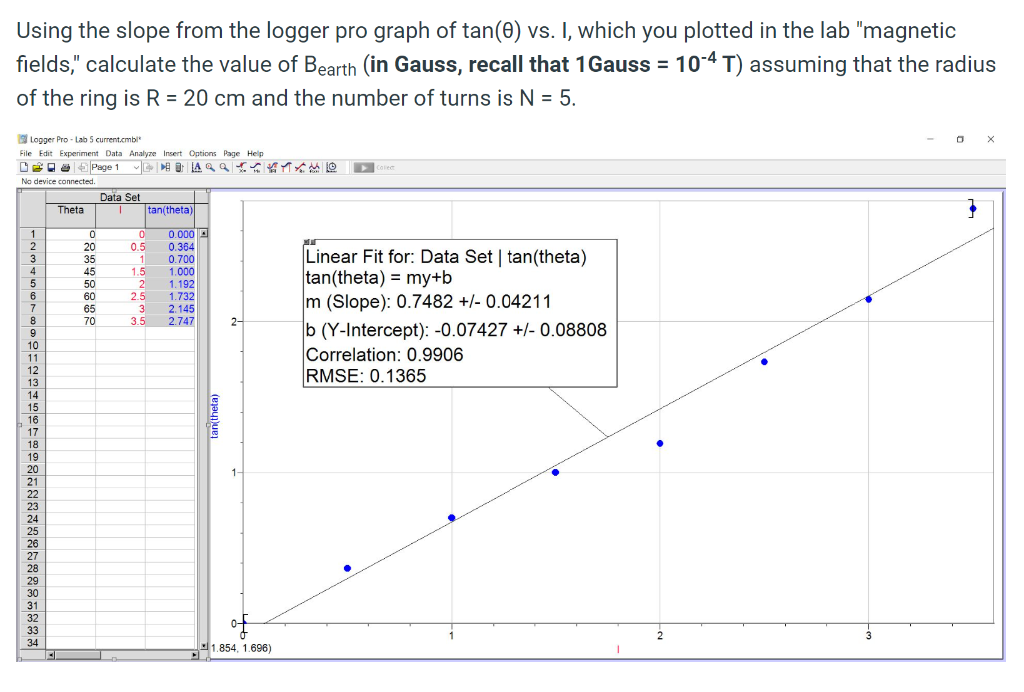Toggle the Tangent tool
Viewport: 1024px width, 692px height.
click(x=254, y=167)
